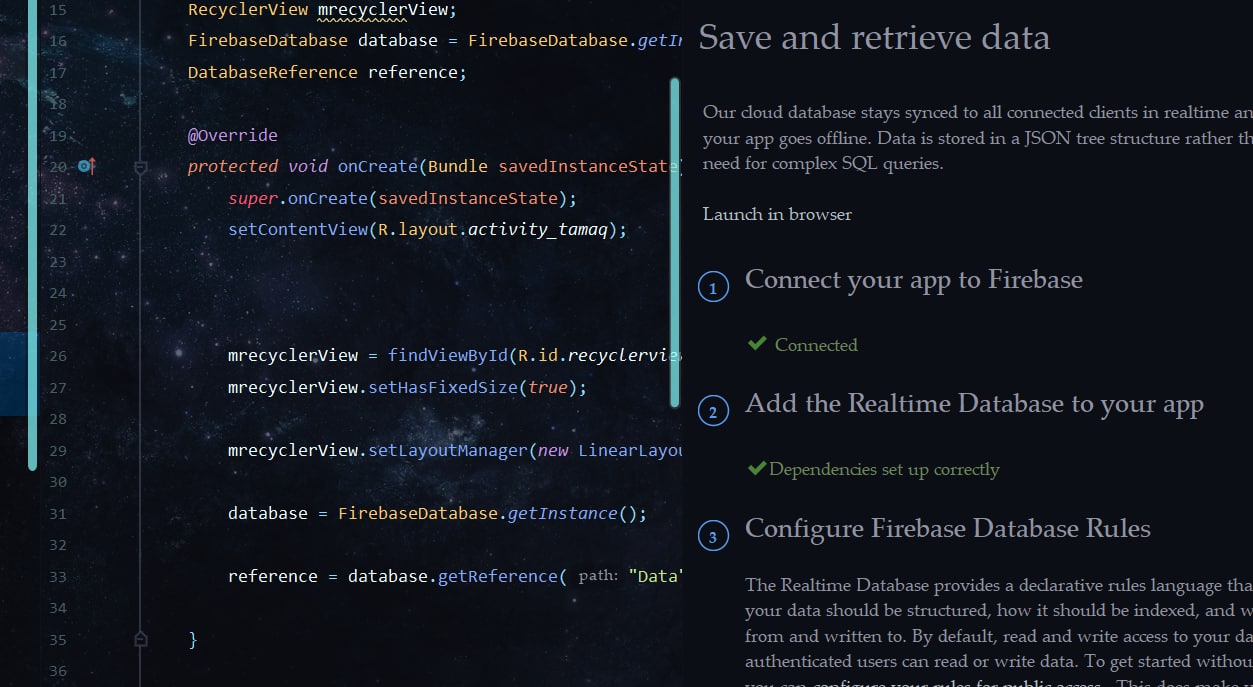Click the closing fold marker at line 35

tap(140, 639)
